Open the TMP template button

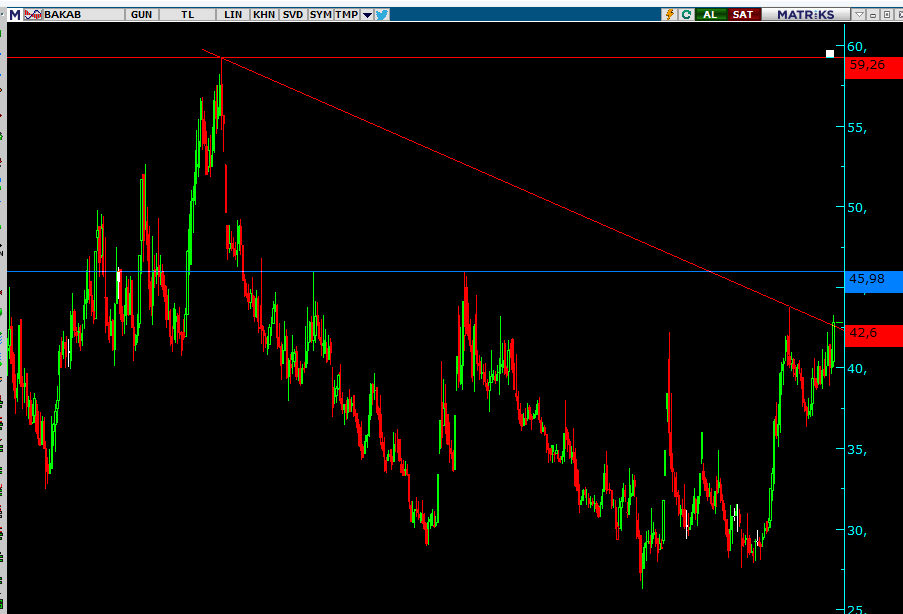coord(347,14)
